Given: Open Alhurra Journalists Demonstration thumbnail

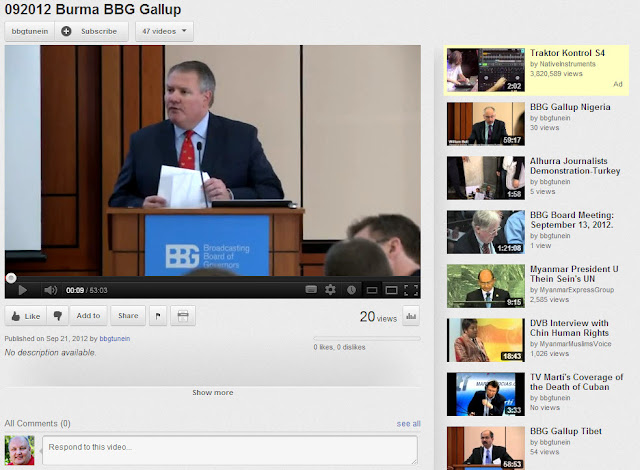Looking at the screenshot, I should (486, 178).
